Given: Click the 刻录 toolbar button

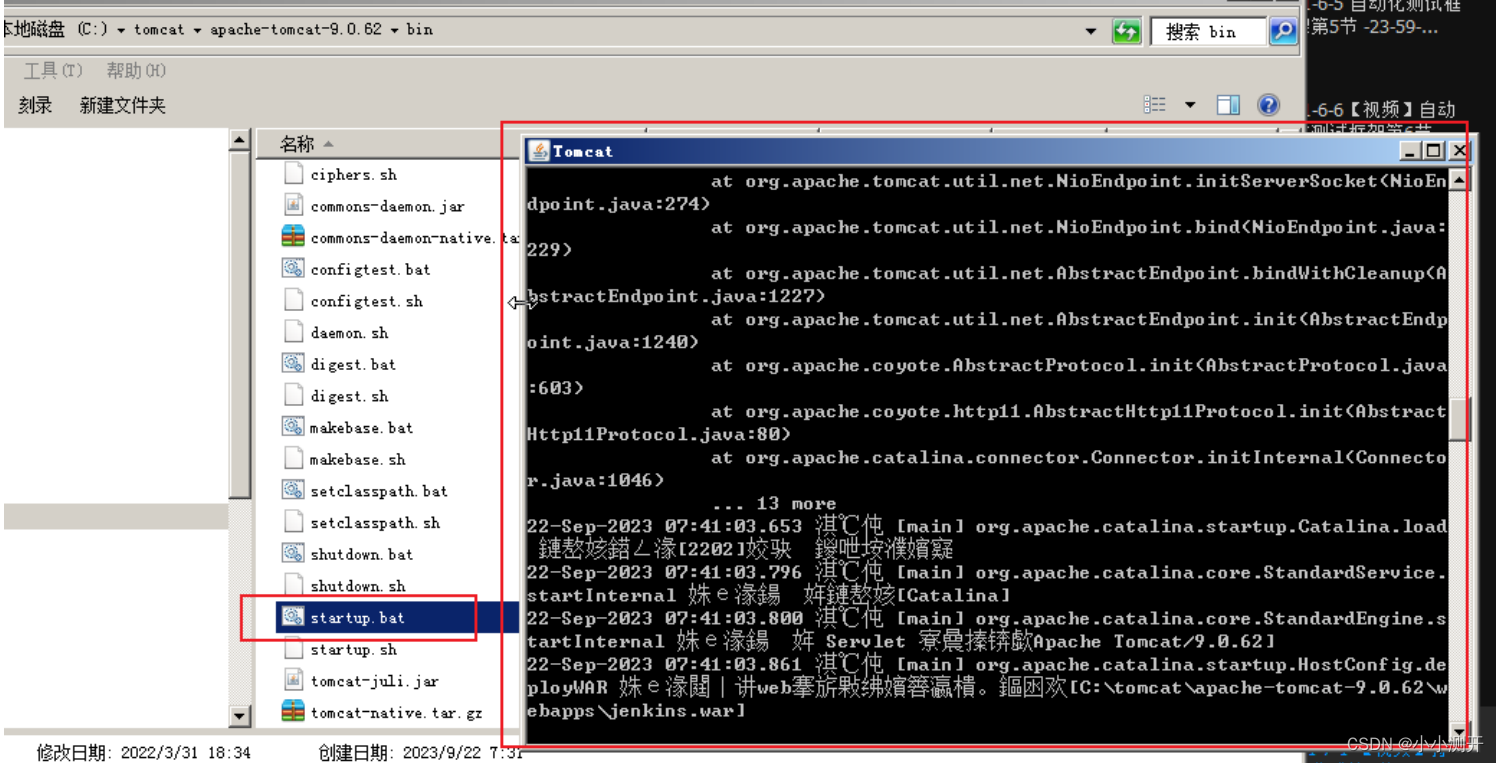Looking at the screenshot, I should coord(35,105).
